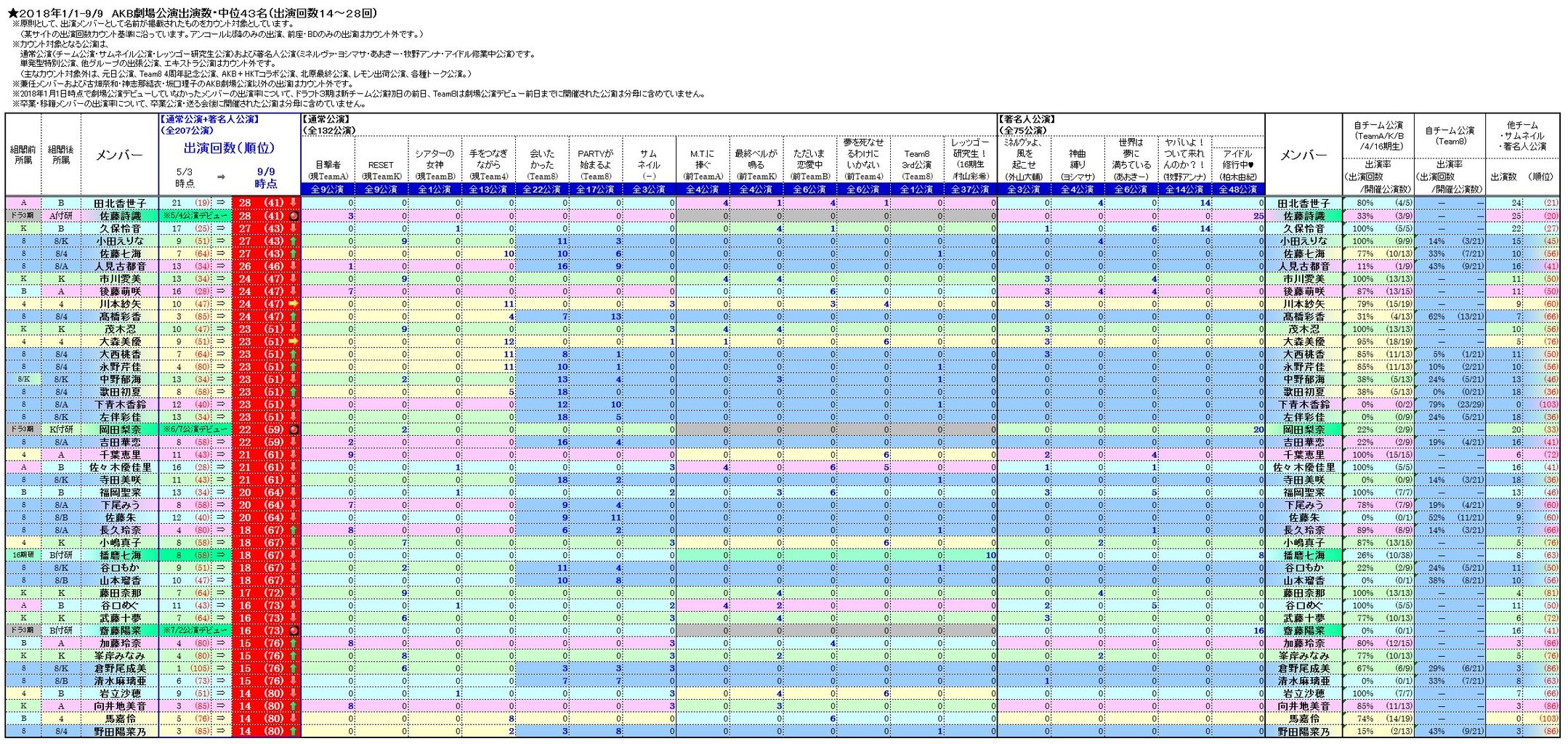Select the green up arrow in 峯岸みなみ's row
The height and width of the screenshot is (744, 1568).
(x=294, y=656)
